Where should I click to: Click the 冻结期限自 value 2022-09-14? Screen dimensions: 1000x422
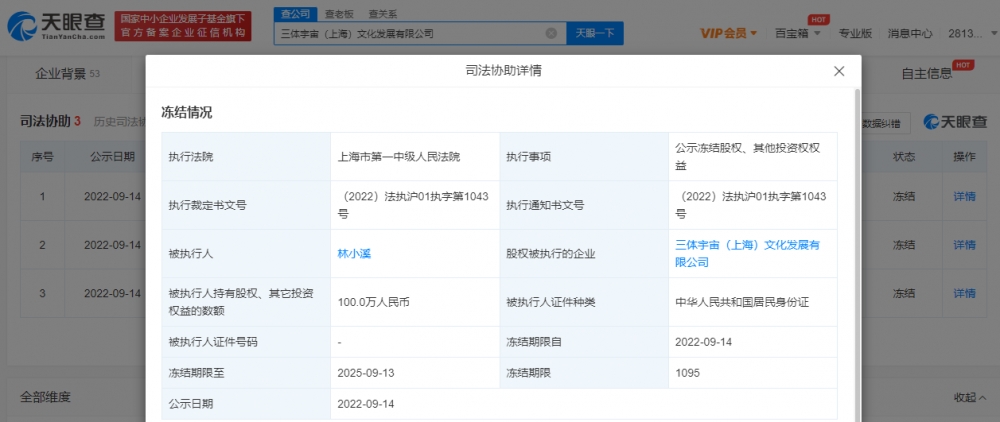[703, 342]
